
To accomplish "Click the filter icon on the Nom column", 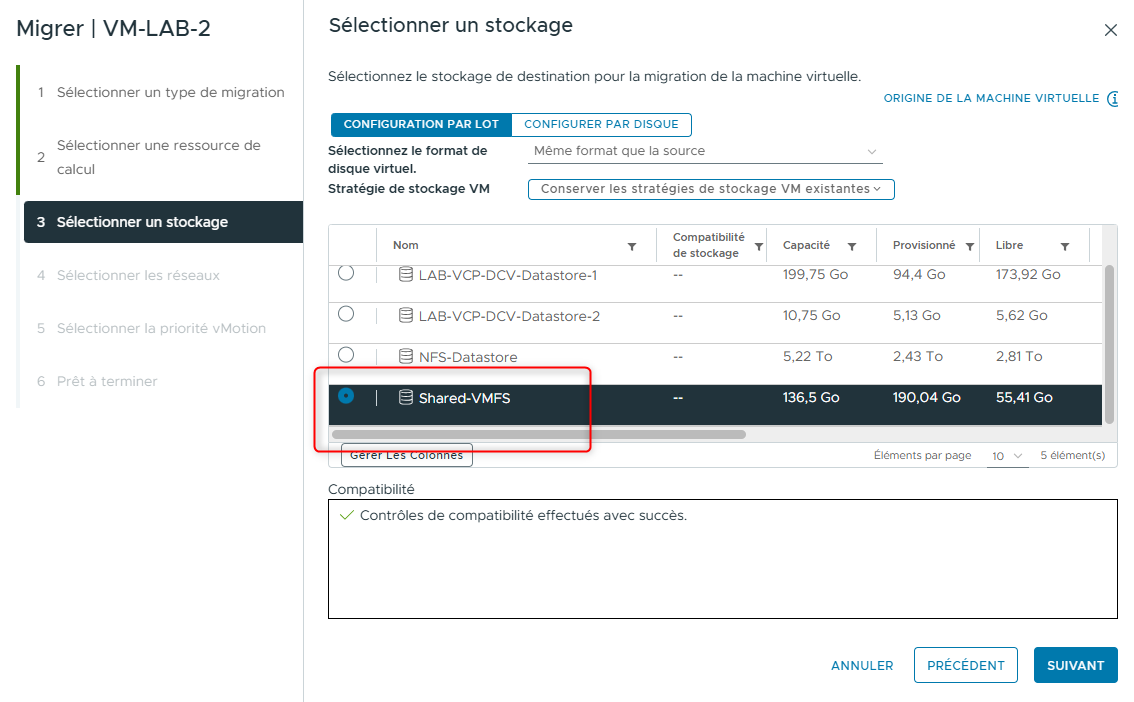I will click(x=631, y=245).
